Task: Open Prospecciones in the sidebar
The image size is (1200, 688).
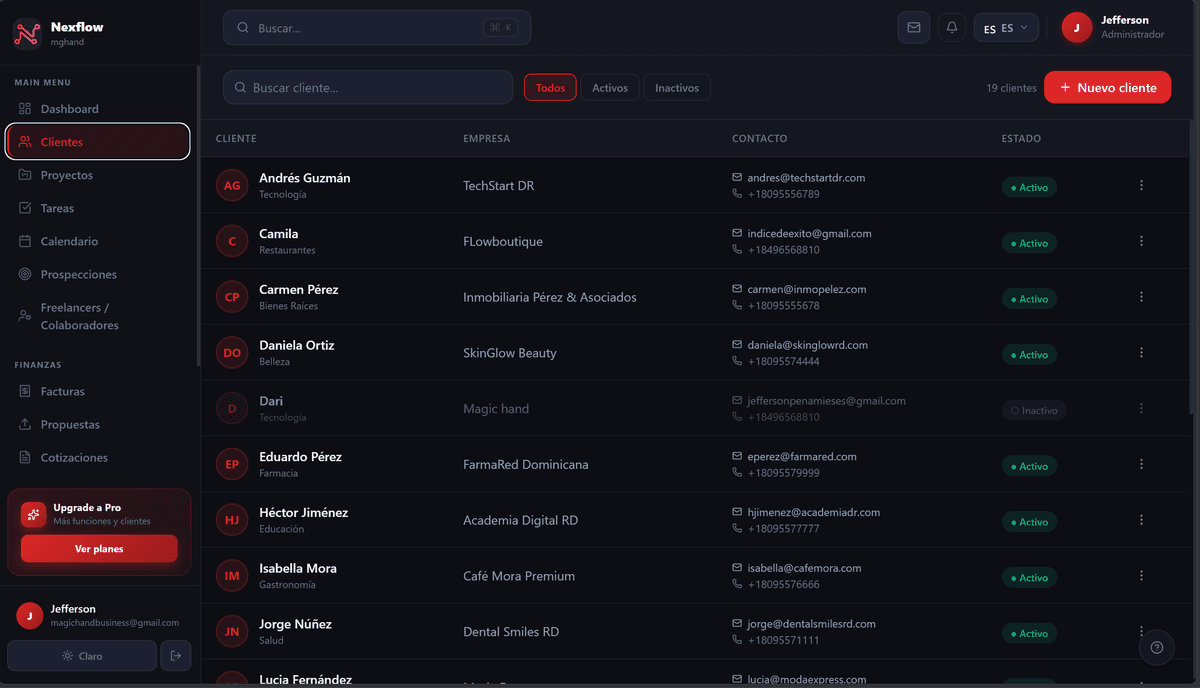Action: (99, 274)
